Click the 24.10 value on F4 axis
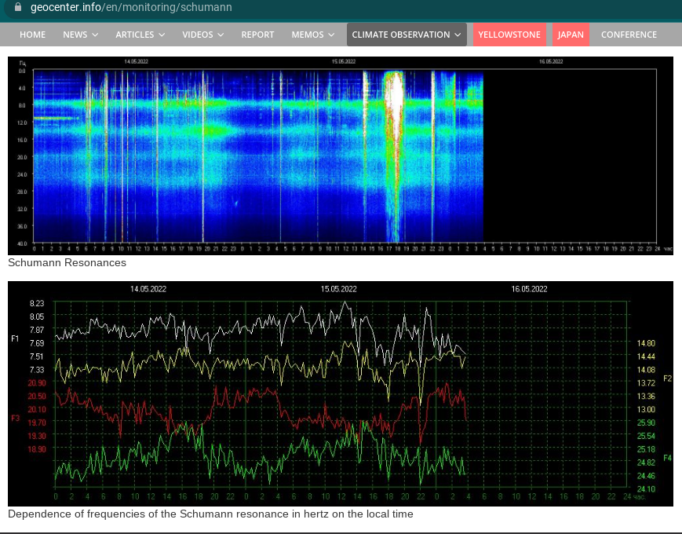 coord(646,489)
